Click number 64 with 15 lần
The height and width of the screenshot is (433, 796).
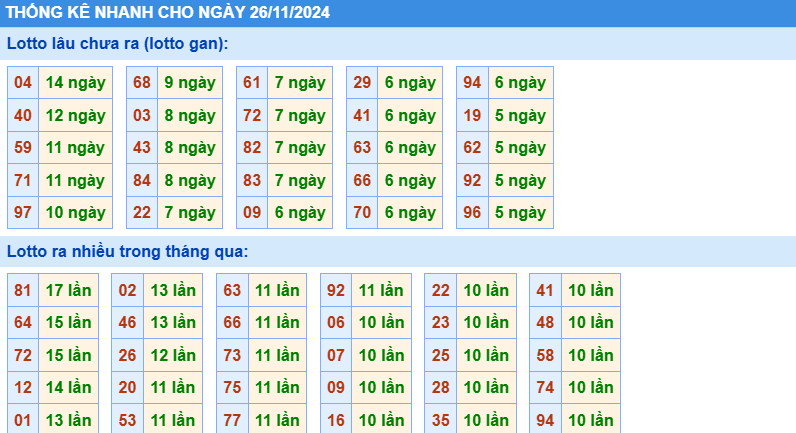click(23, 323)
